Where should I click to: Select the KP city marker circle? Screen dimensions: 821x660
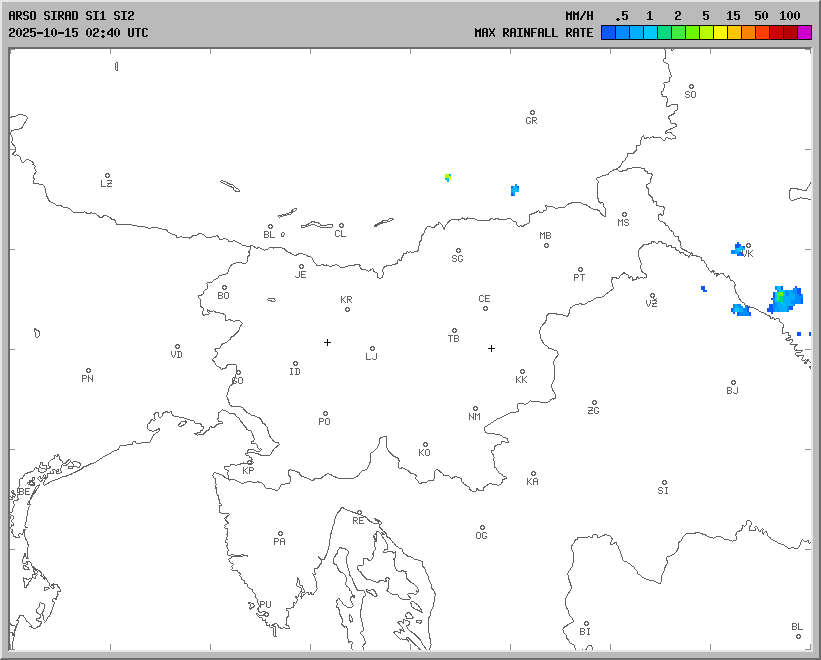click(x=250, y=462)
